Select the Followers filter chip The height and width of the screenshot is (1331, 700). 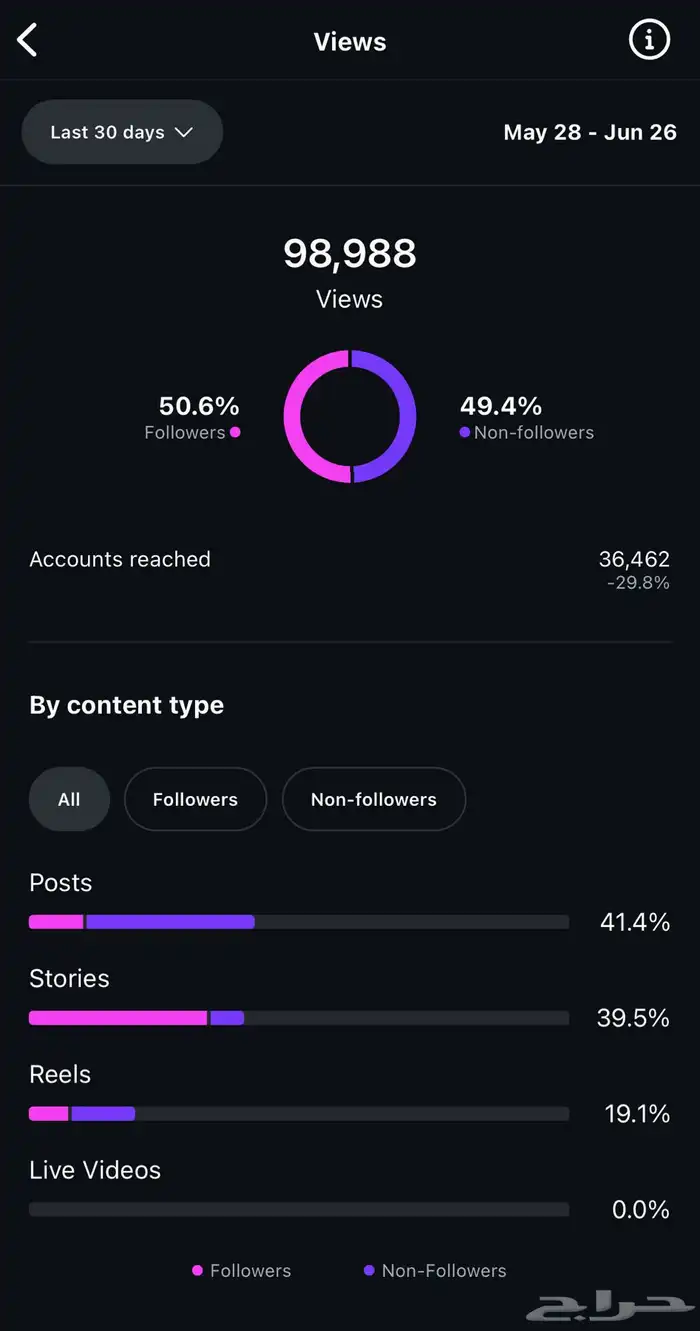tap(195, 799)
